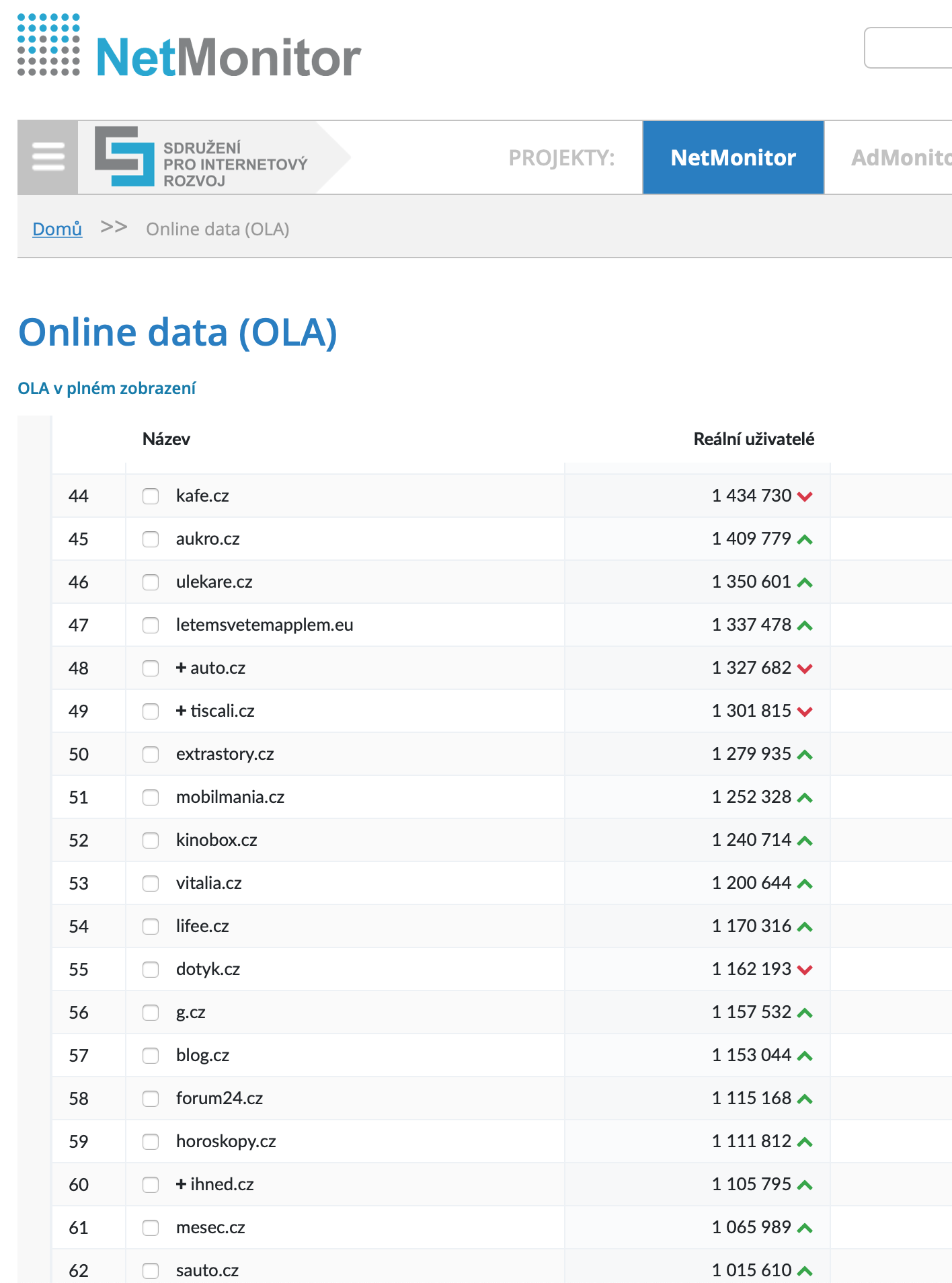
Task: Click the search input field
Action: [x=908, y=48]
